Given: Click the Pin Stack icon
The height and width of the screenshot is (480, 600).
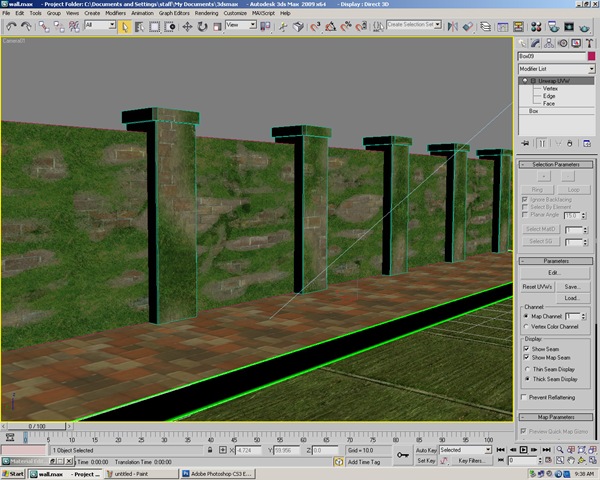Looking at the screenshot, I should point(524,145).
